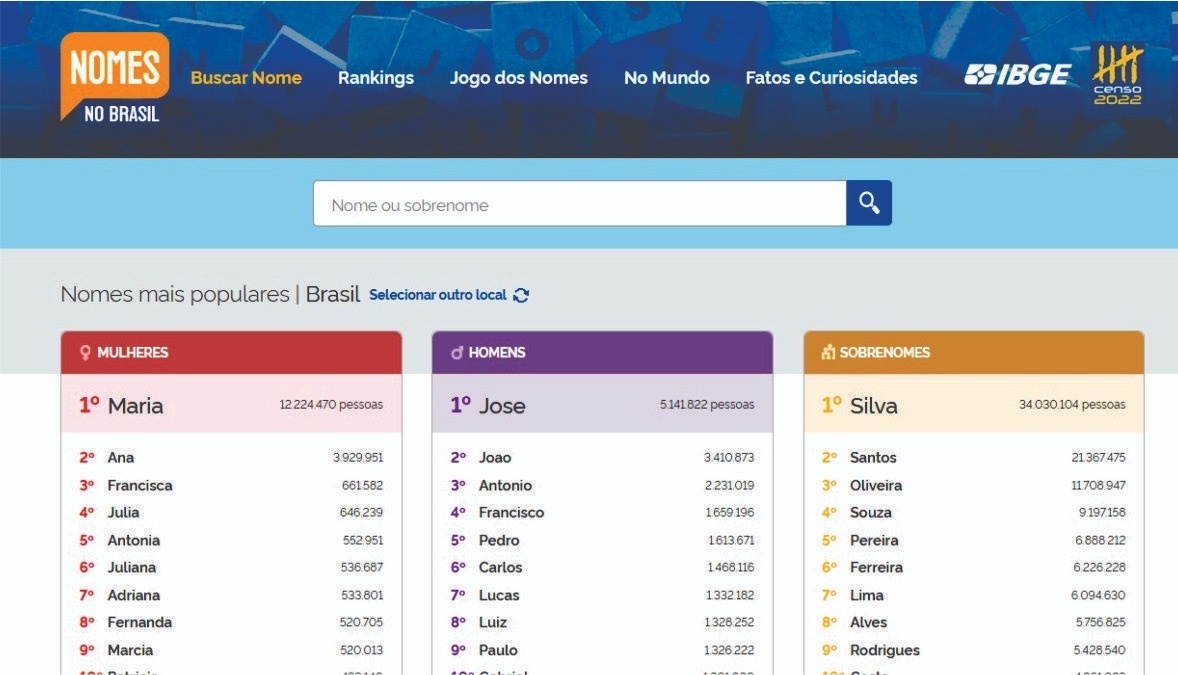This screenshot has height=675, width=1178.
Task: Choose Oliveira in the Sobrenomes list
Action: pos(875,485)
